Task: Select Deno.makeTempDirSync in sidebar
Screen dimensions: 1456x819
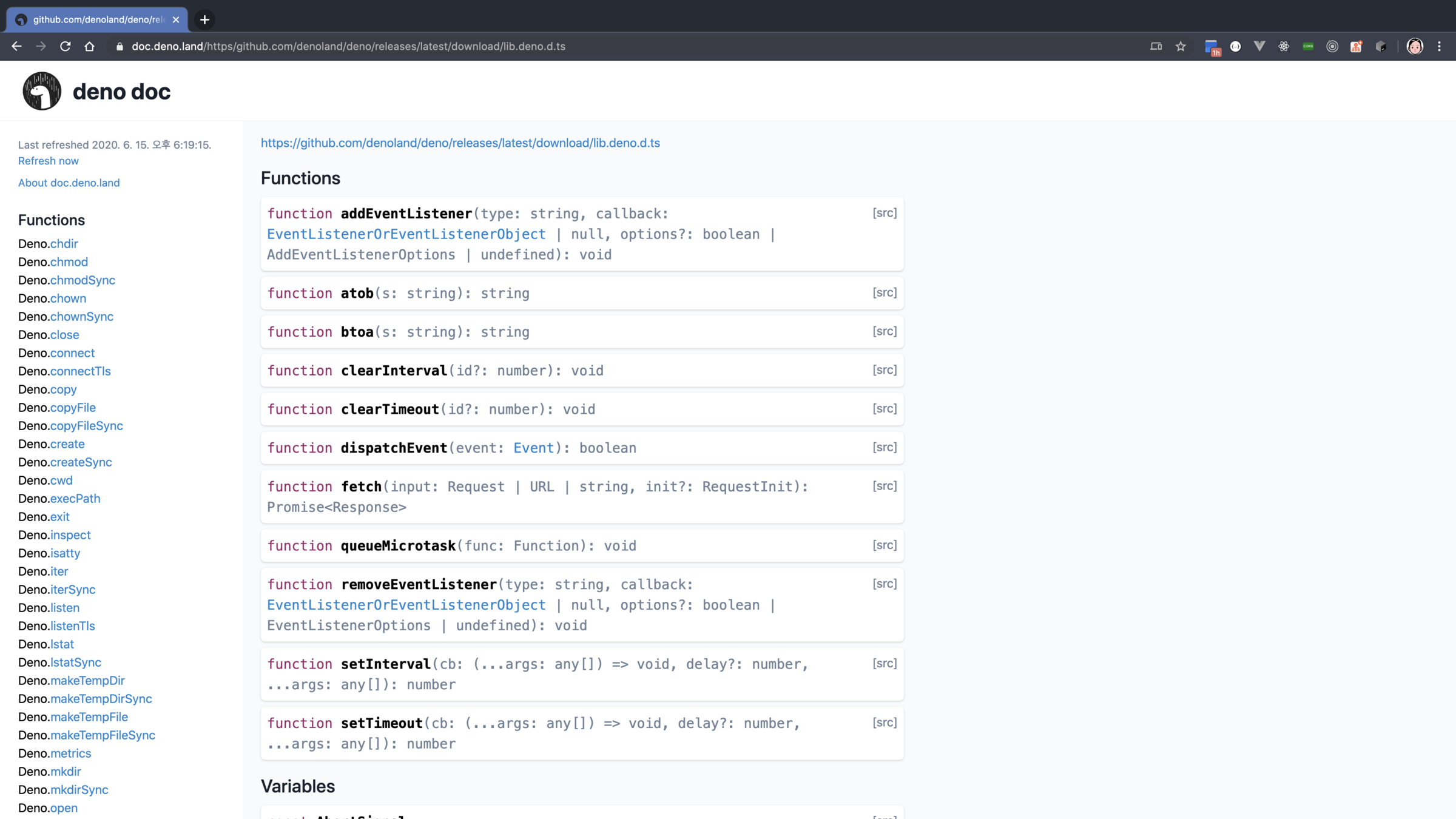Action: click(101, 698)
